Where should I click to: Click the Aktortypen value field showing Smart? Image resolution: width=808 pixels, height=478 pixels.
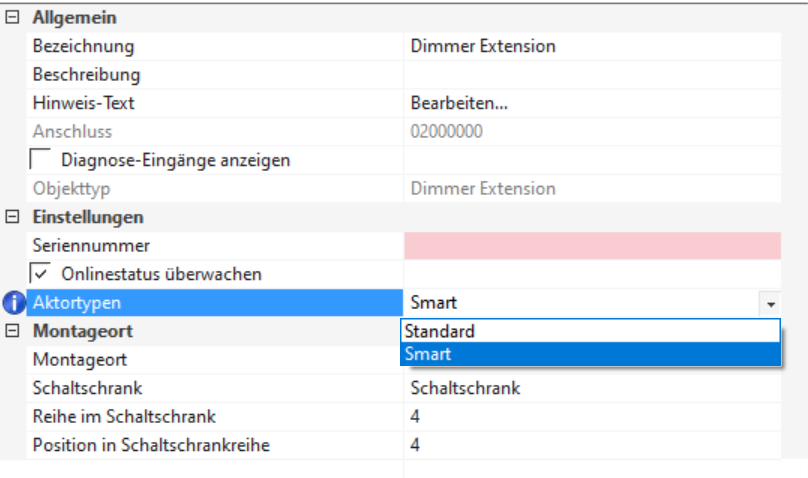coord(580,303)
